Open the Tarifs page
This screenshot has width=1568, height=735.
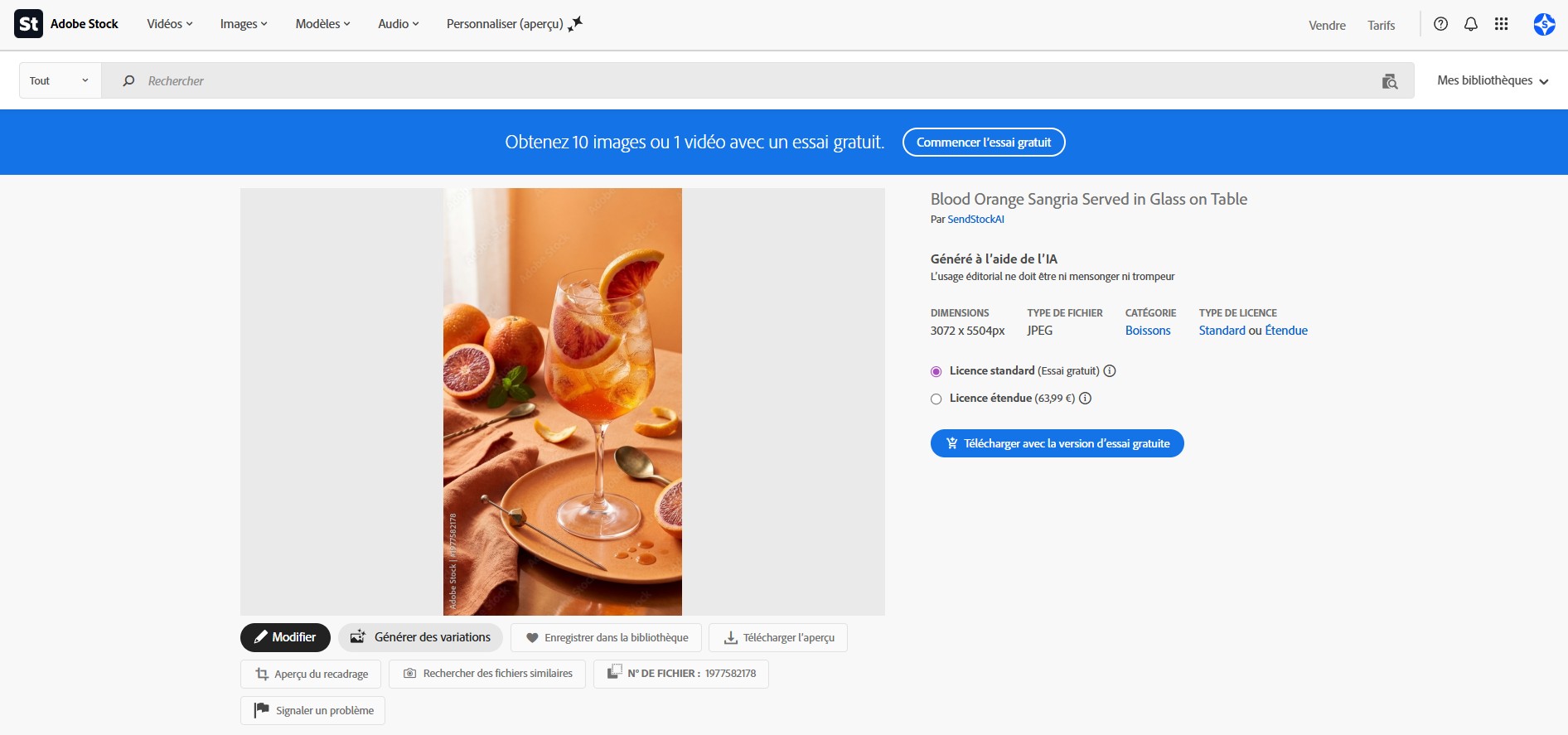(1382, 25)
